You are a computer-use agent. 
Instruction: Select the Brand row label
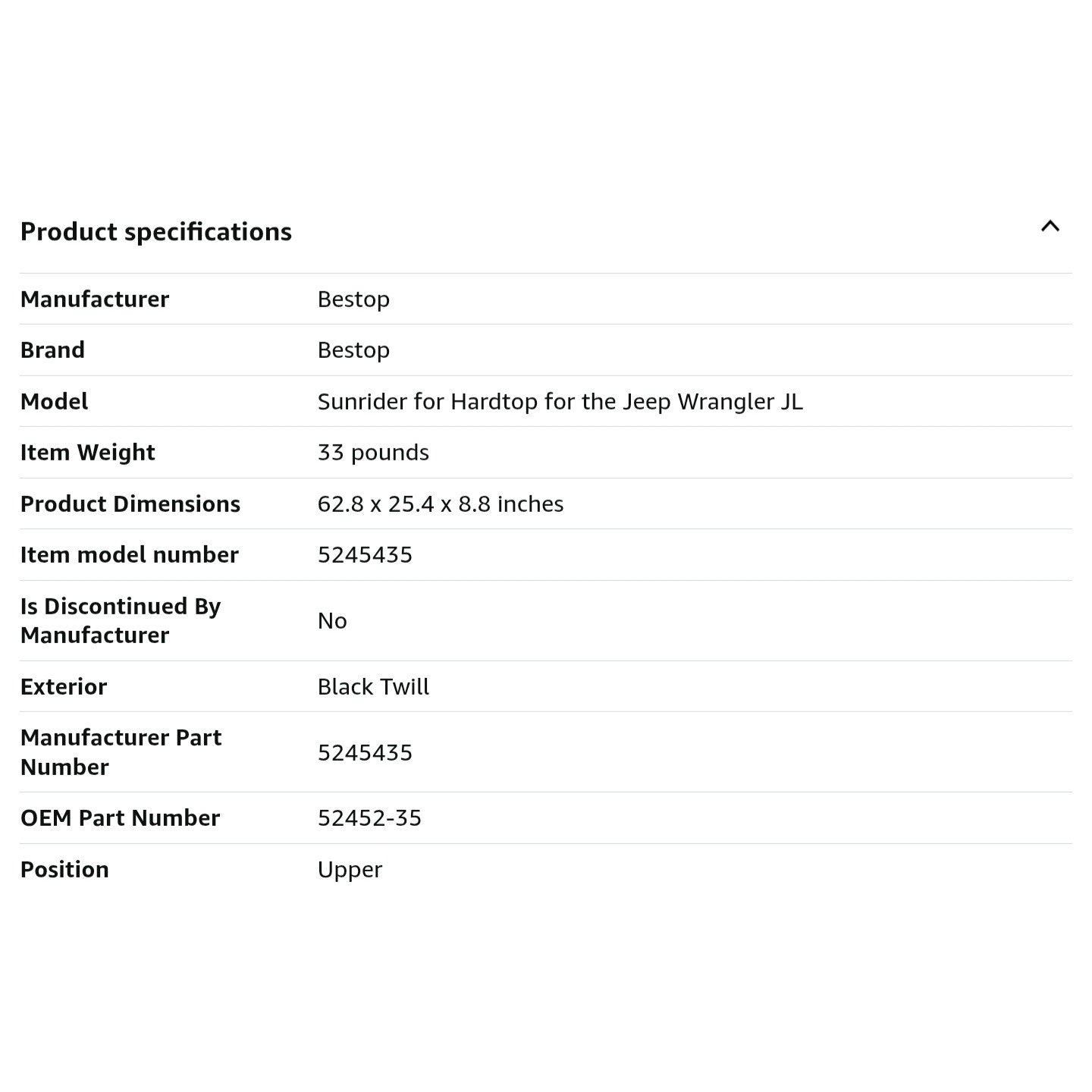(52, 350)
